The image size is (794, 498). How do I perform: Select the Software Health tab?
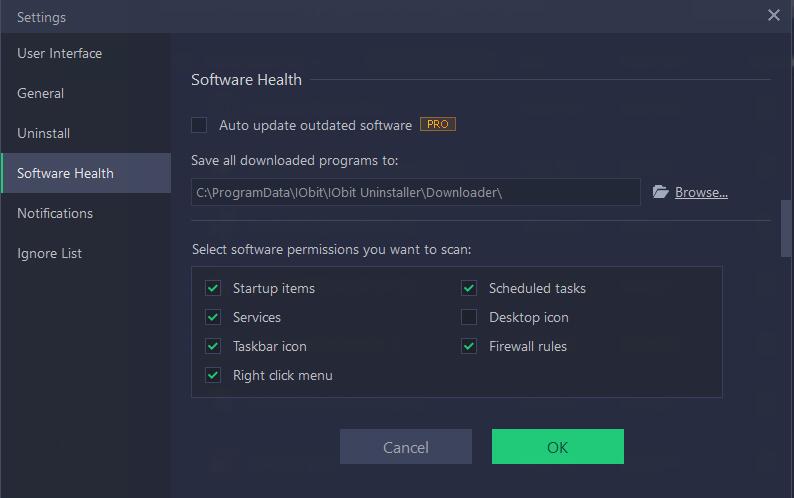pos(66,173)
